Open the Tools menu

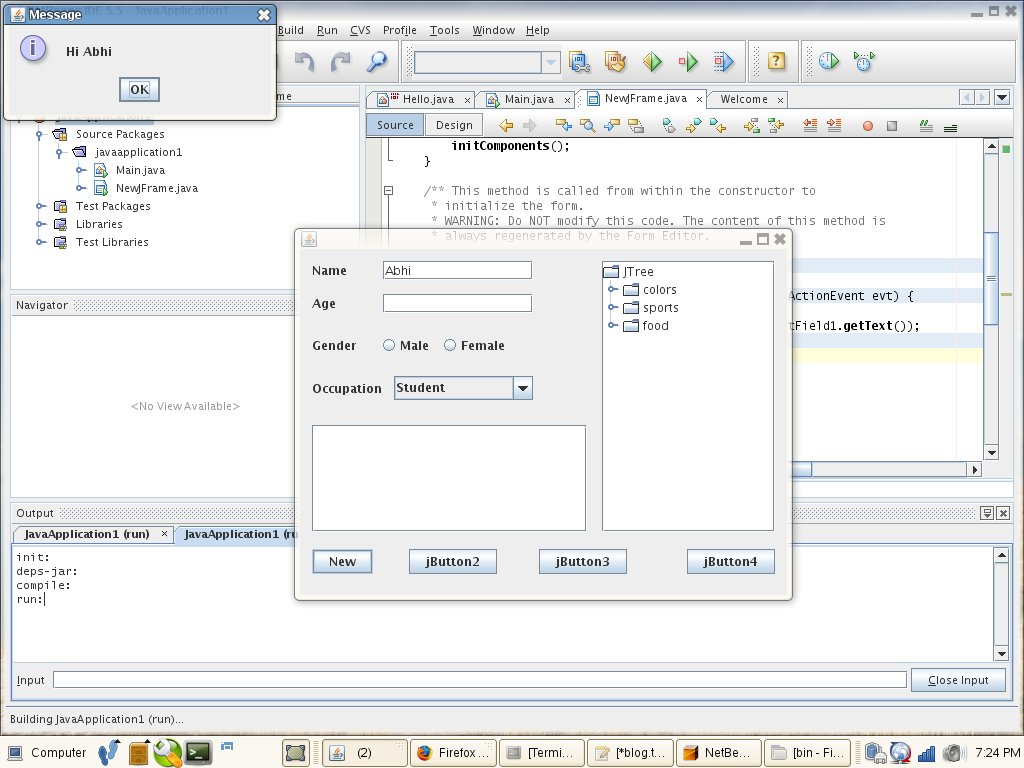tap(444, 30)
